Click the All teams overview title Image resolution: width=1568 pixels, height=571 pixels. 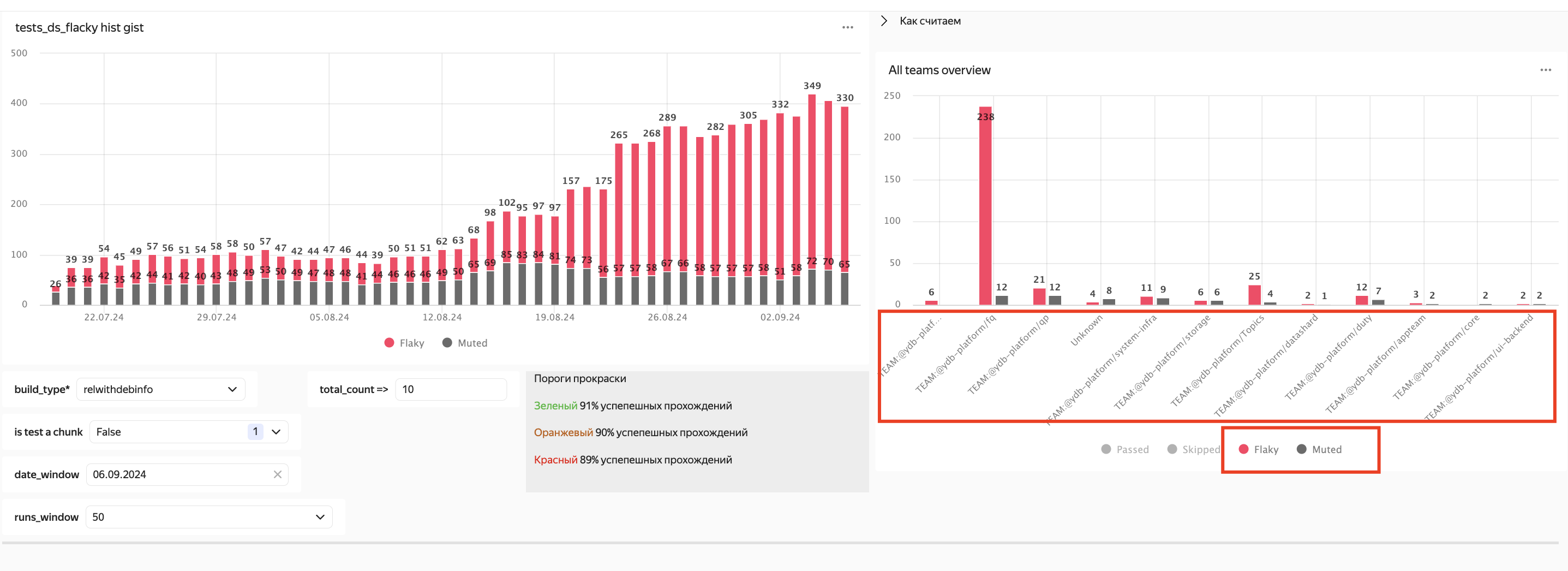tap(939, 70)
